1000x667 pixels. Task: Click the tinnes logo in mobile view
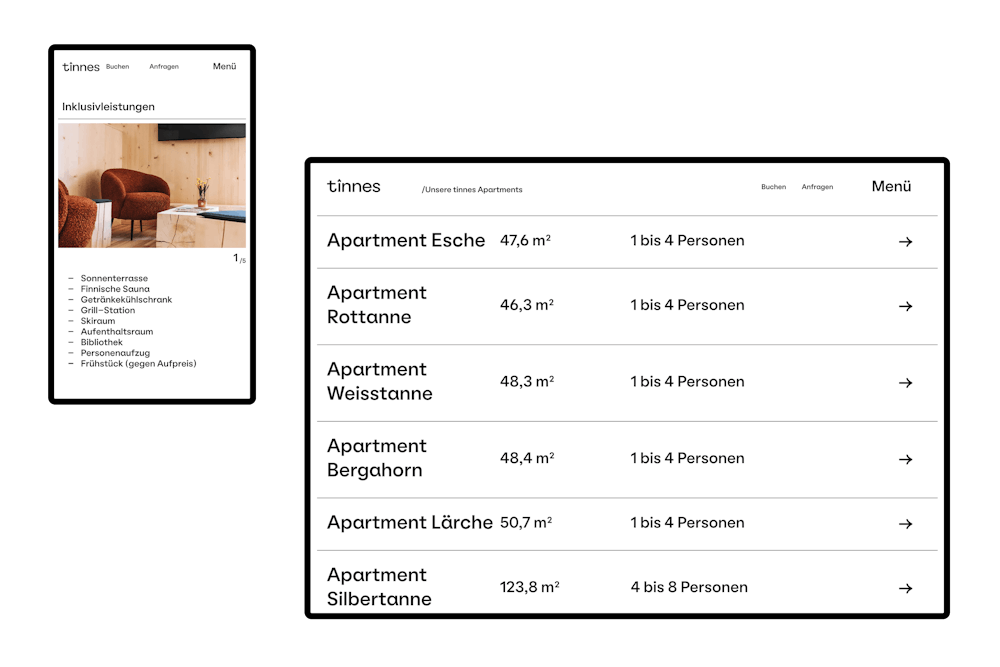tap(80, 67)
